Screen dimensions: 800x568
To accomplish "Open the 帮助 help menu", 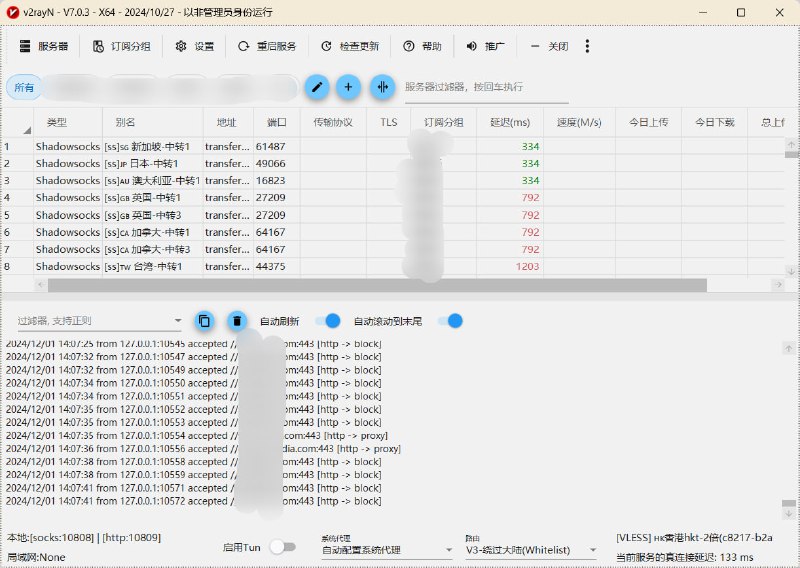I will point(422,46).
